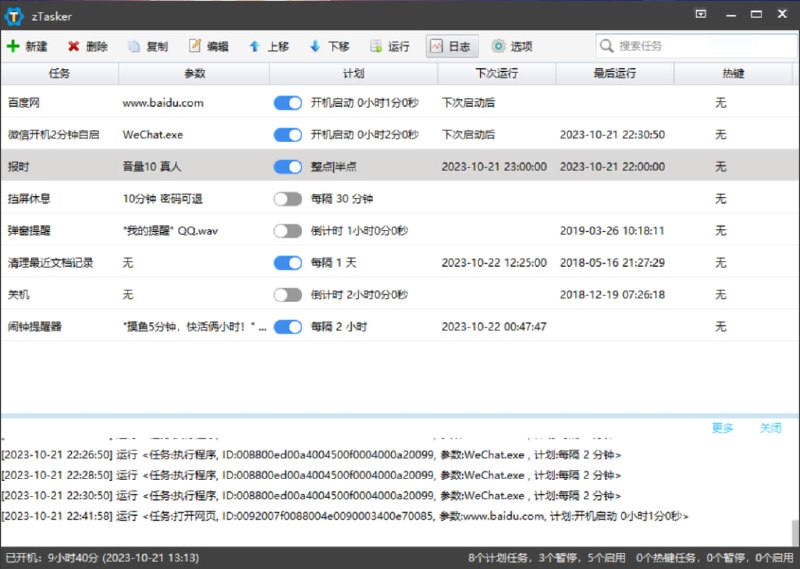
Task: Click the 关闭 (Close) link in log panel
Action: [770, 428]
